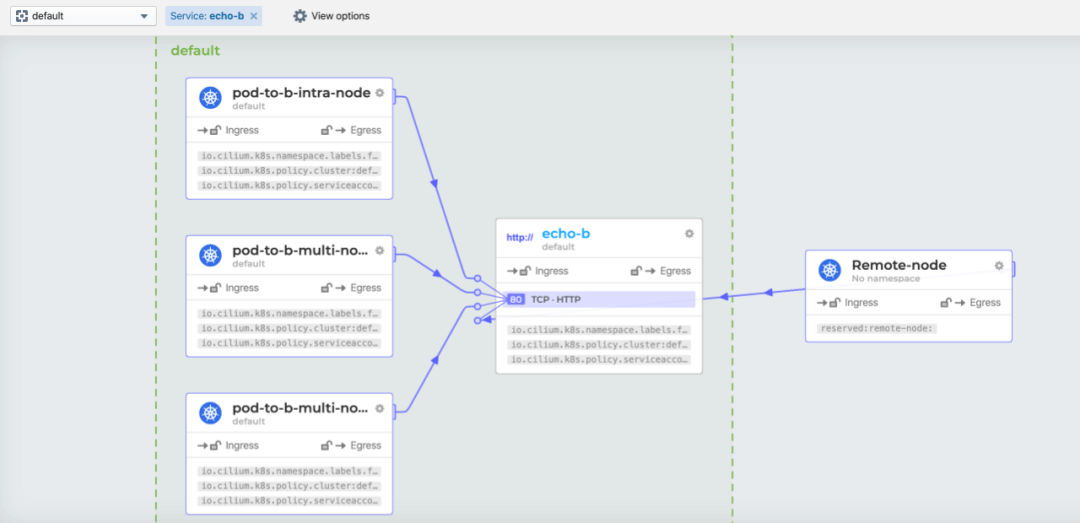Select policy.cluster label in pod-to-b-intra-node card
1080x523 pixels.
click(289, 171)
